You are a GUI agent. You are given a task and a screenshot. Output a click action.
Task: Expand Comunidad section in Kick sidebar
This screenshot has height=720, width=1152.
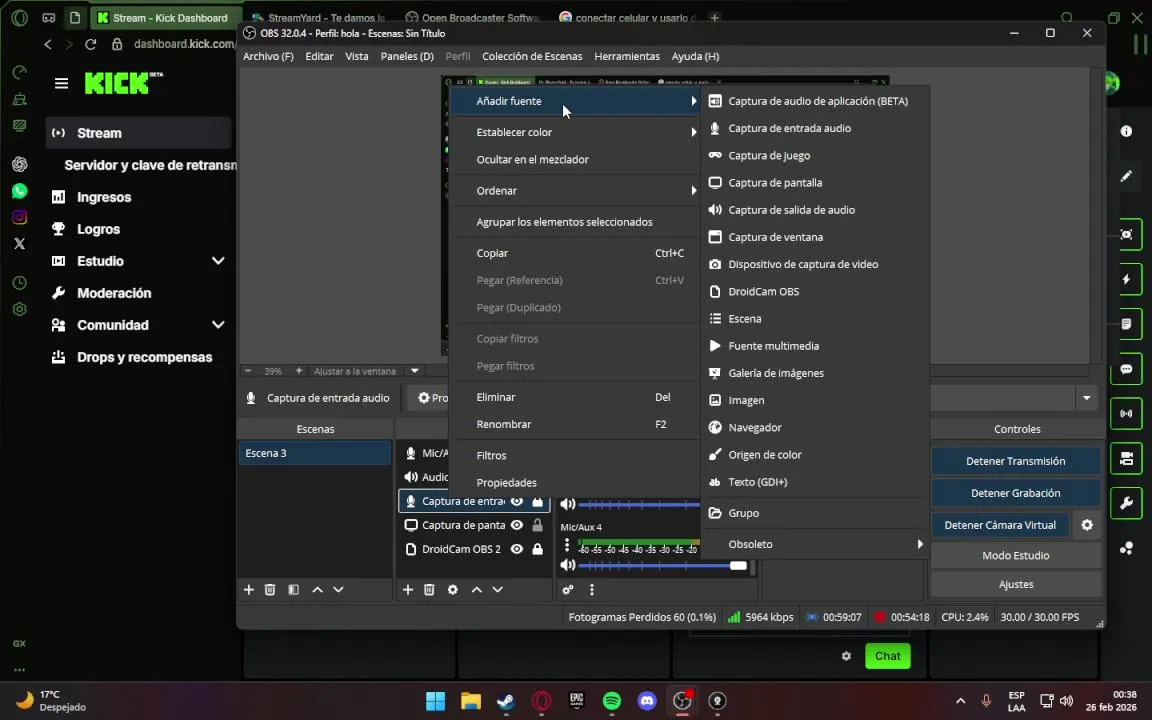(x=218, y=325)
